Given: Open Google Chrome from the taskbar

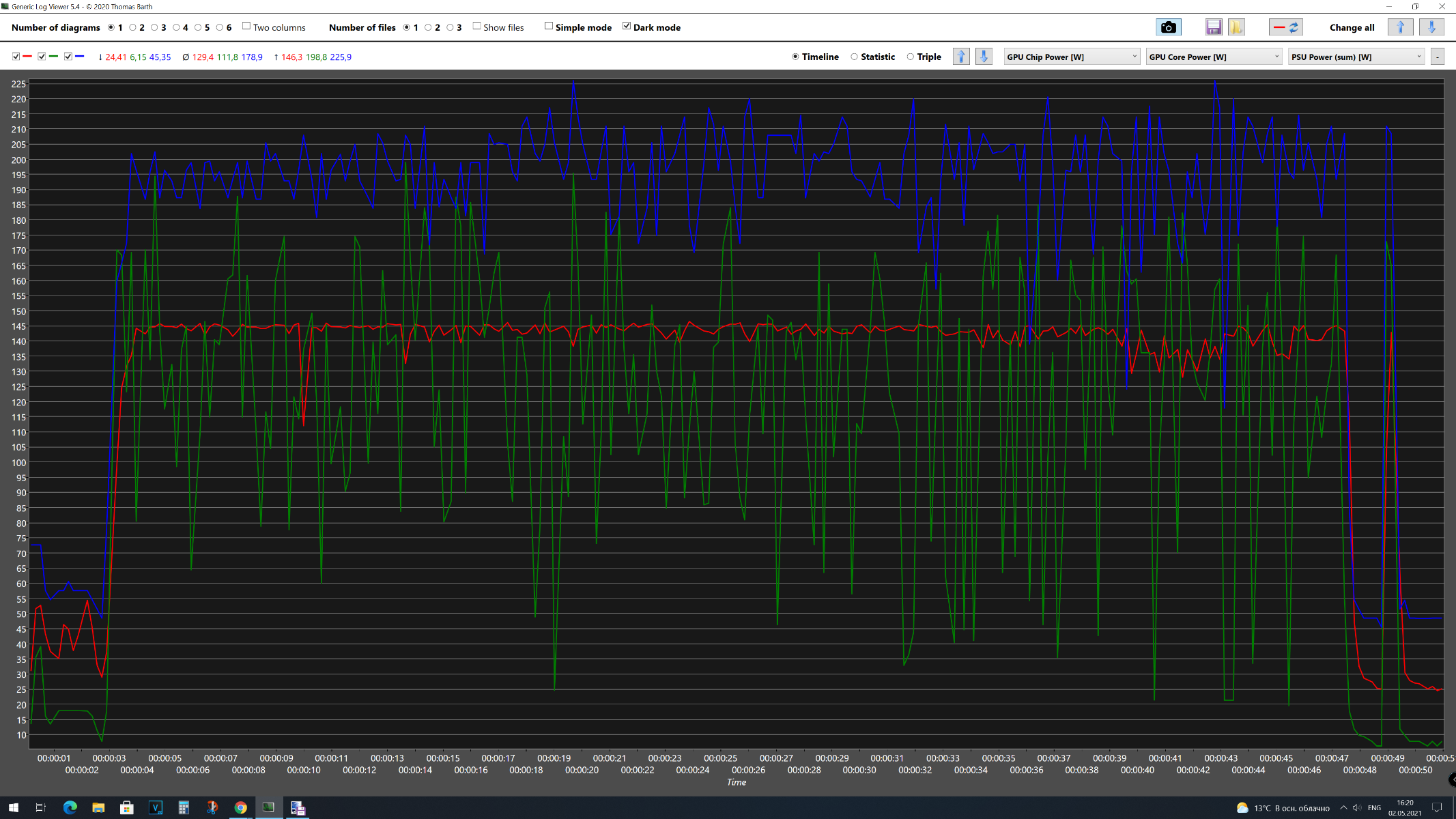Looking at the screenshot, I should click(240, 807).
